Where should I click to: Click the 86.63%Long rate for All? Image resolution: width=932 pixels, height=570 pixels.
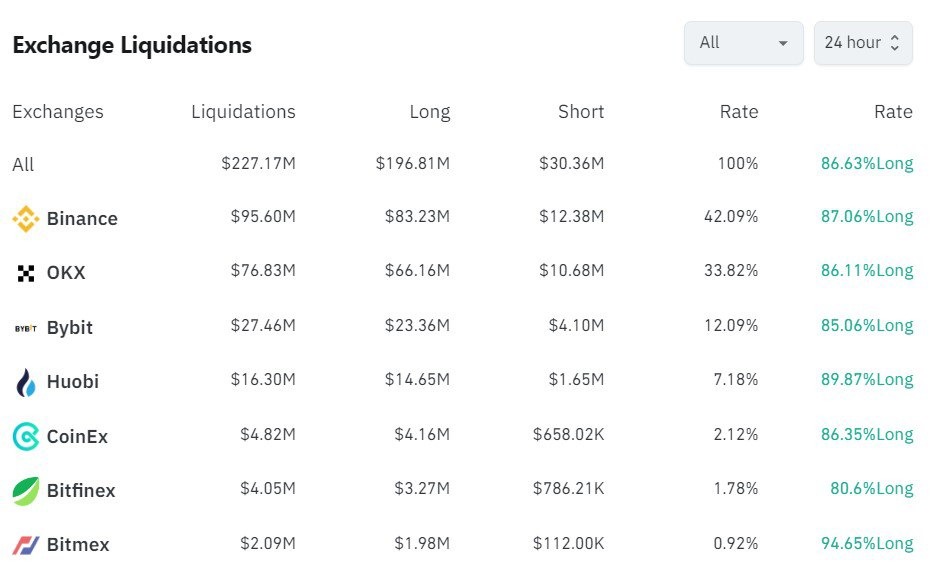(867, 164)
